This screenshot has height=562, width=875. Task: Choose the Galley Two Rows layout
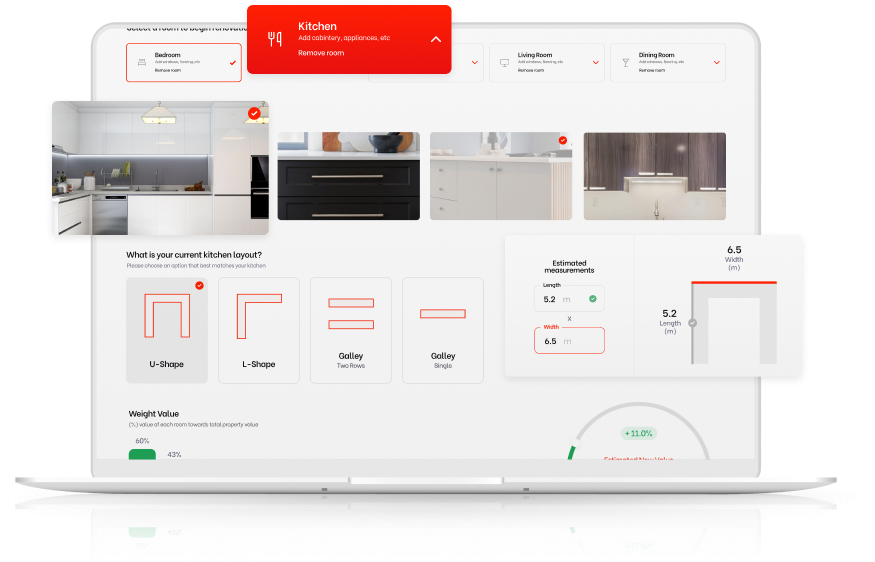[351, 330]
